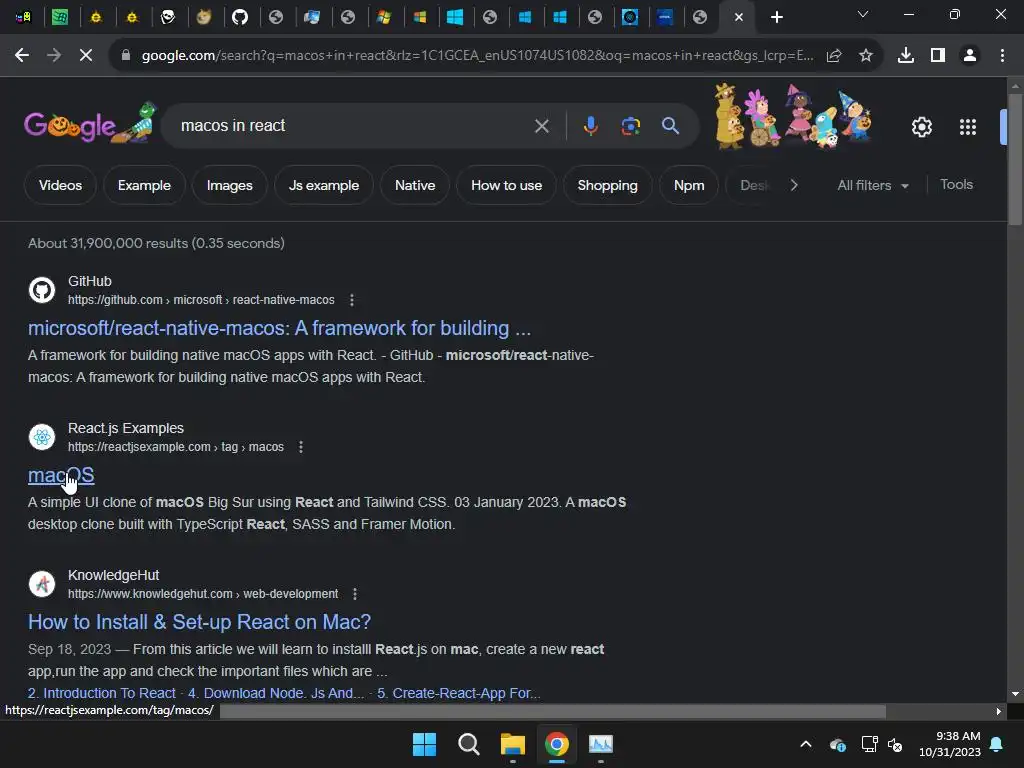
Task: Show more filter chips arrow
Action: click(x=793, y=185)
